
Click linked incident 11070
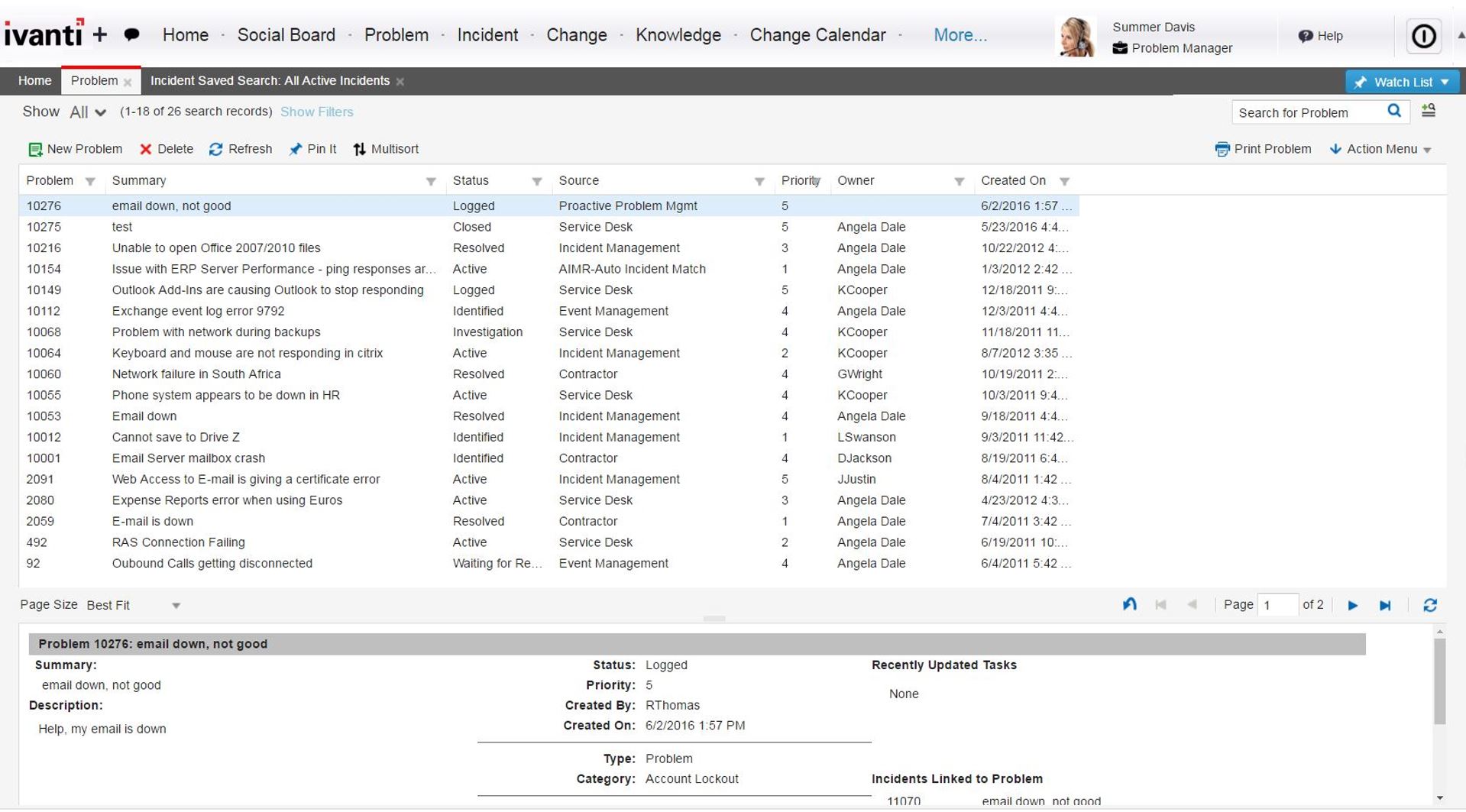pos(904,801)
